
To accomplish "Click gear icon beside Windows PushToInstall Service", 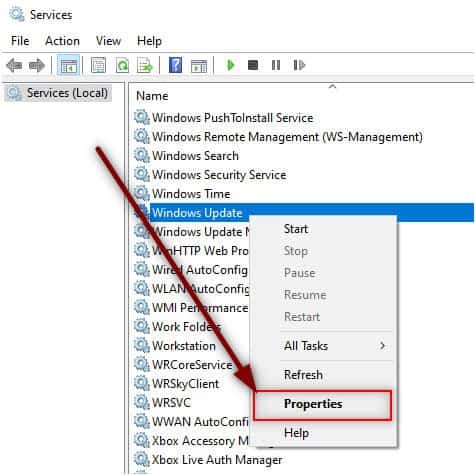I will [142, 117].
